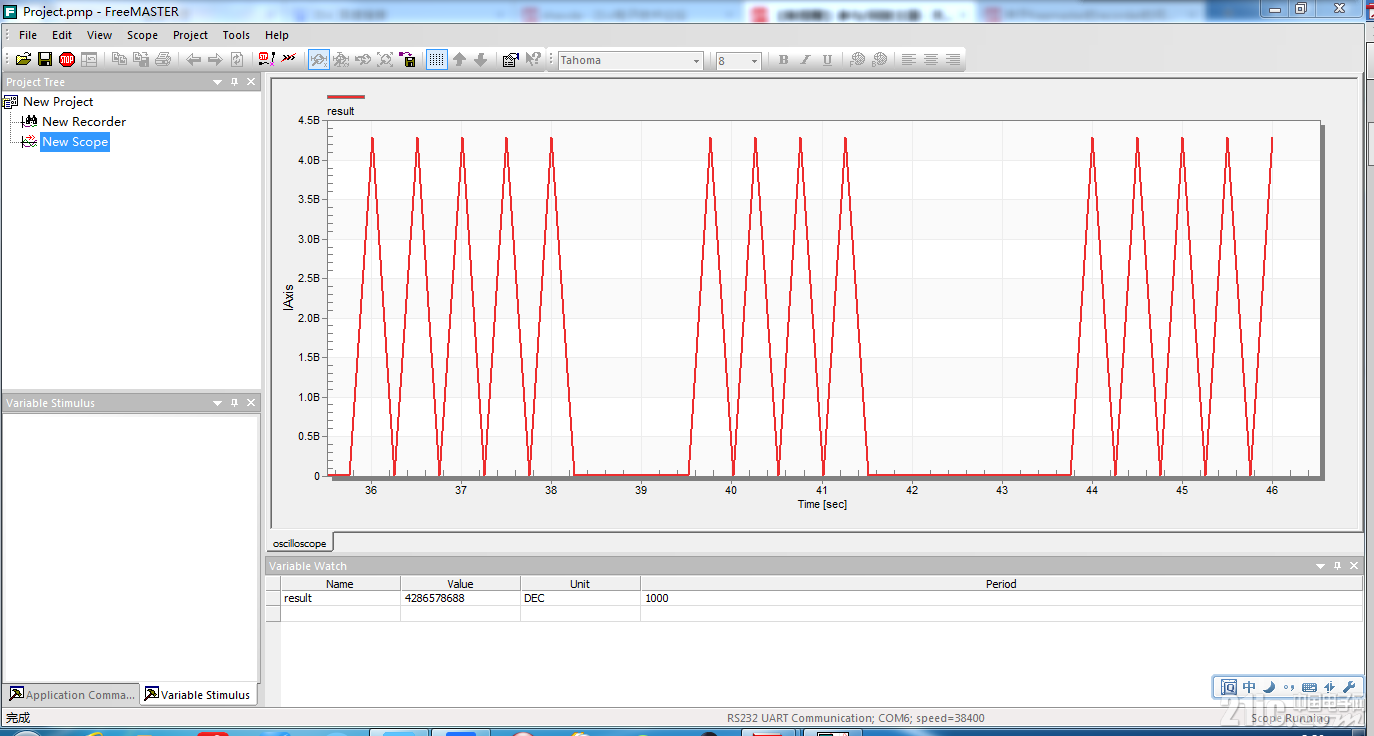The width and height of the screenshot is (1374, 736).
Task: Click the zoom-to-fit graph icon
Action: [385, 60]
